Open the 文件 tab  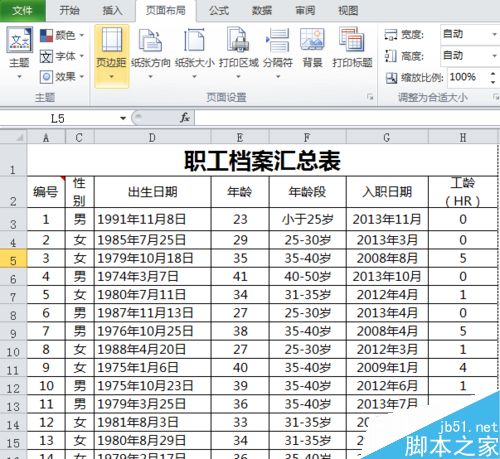23,11
